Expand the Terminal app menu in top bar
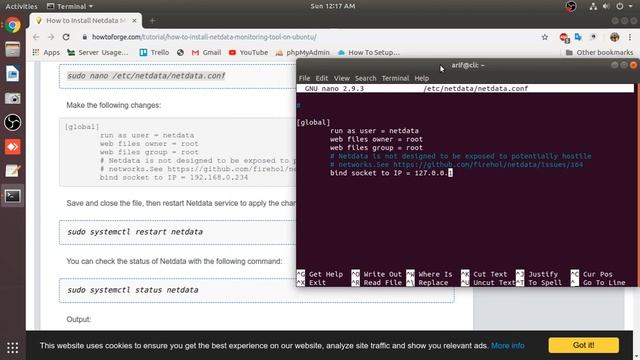The image size is (640, 360). [x=70, y=6]
